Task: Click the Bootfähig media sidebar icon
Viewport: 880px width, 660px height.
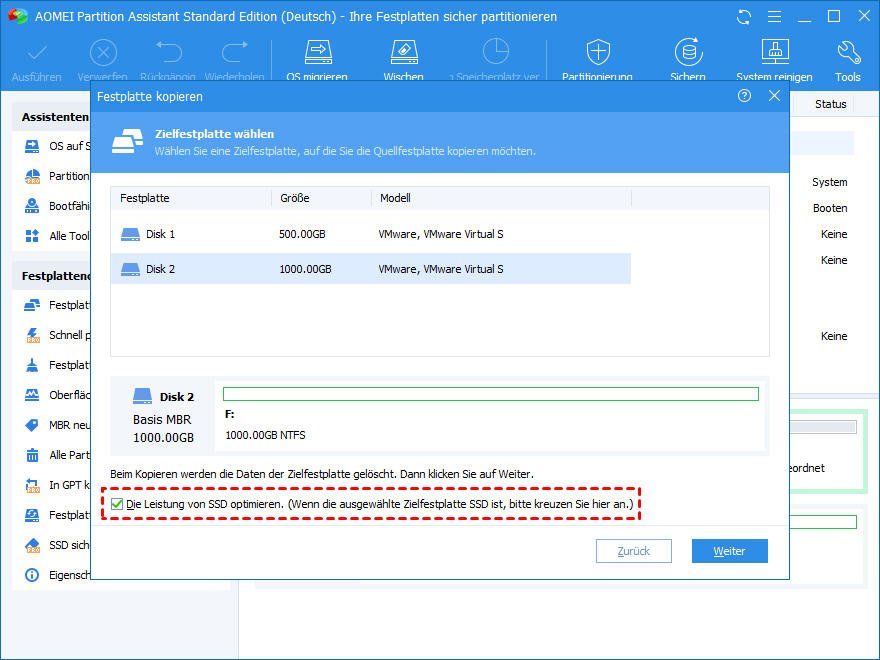Action: pos(32,206)
